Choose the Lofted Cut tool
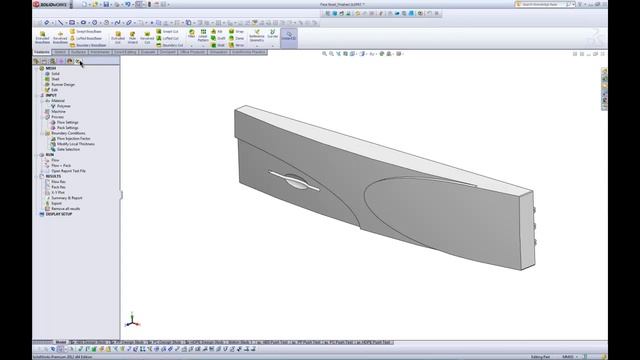The image size is (640, 360). click(168, 38)
